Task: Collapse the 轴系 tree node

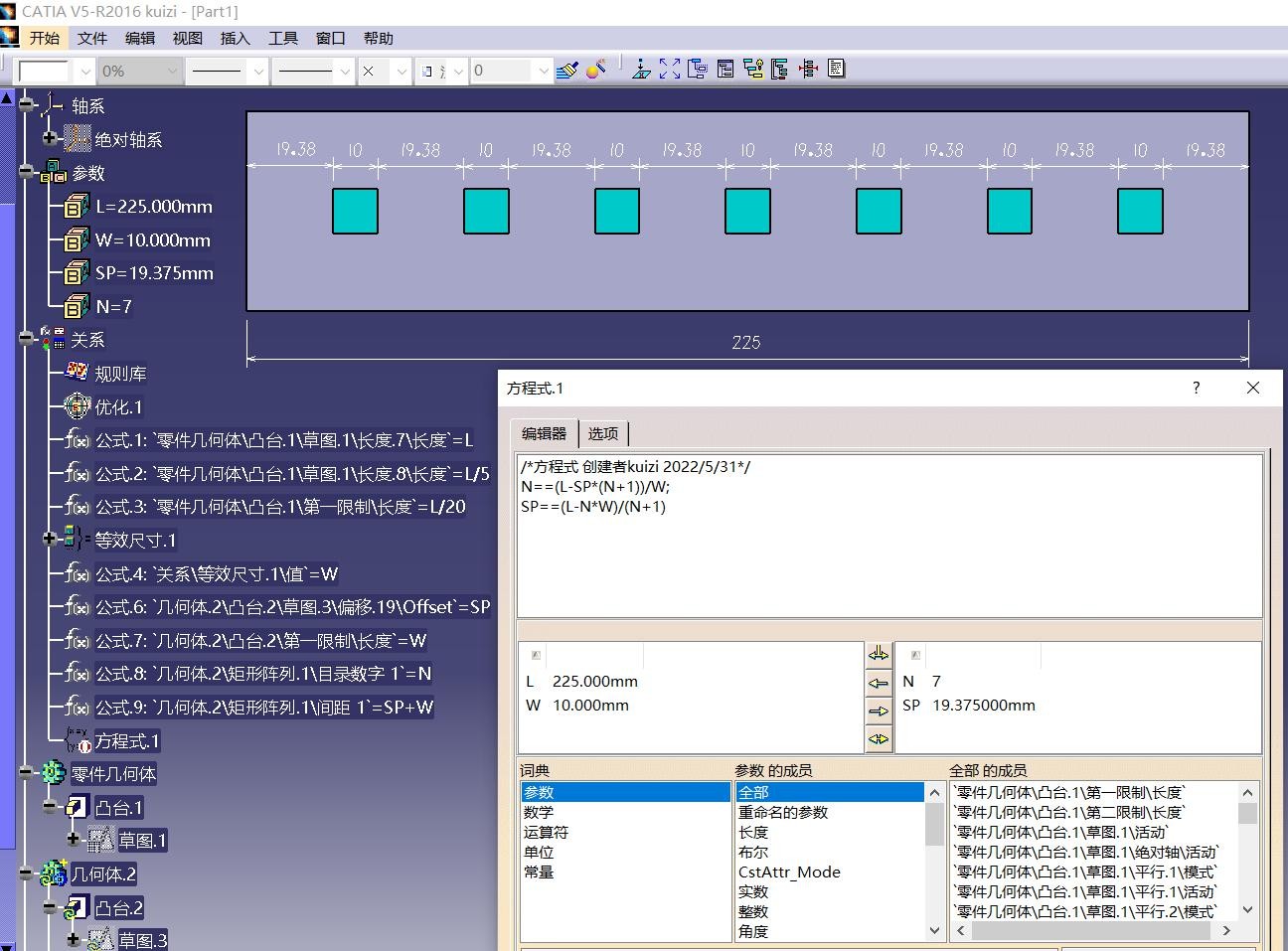Action: [27, 103]
